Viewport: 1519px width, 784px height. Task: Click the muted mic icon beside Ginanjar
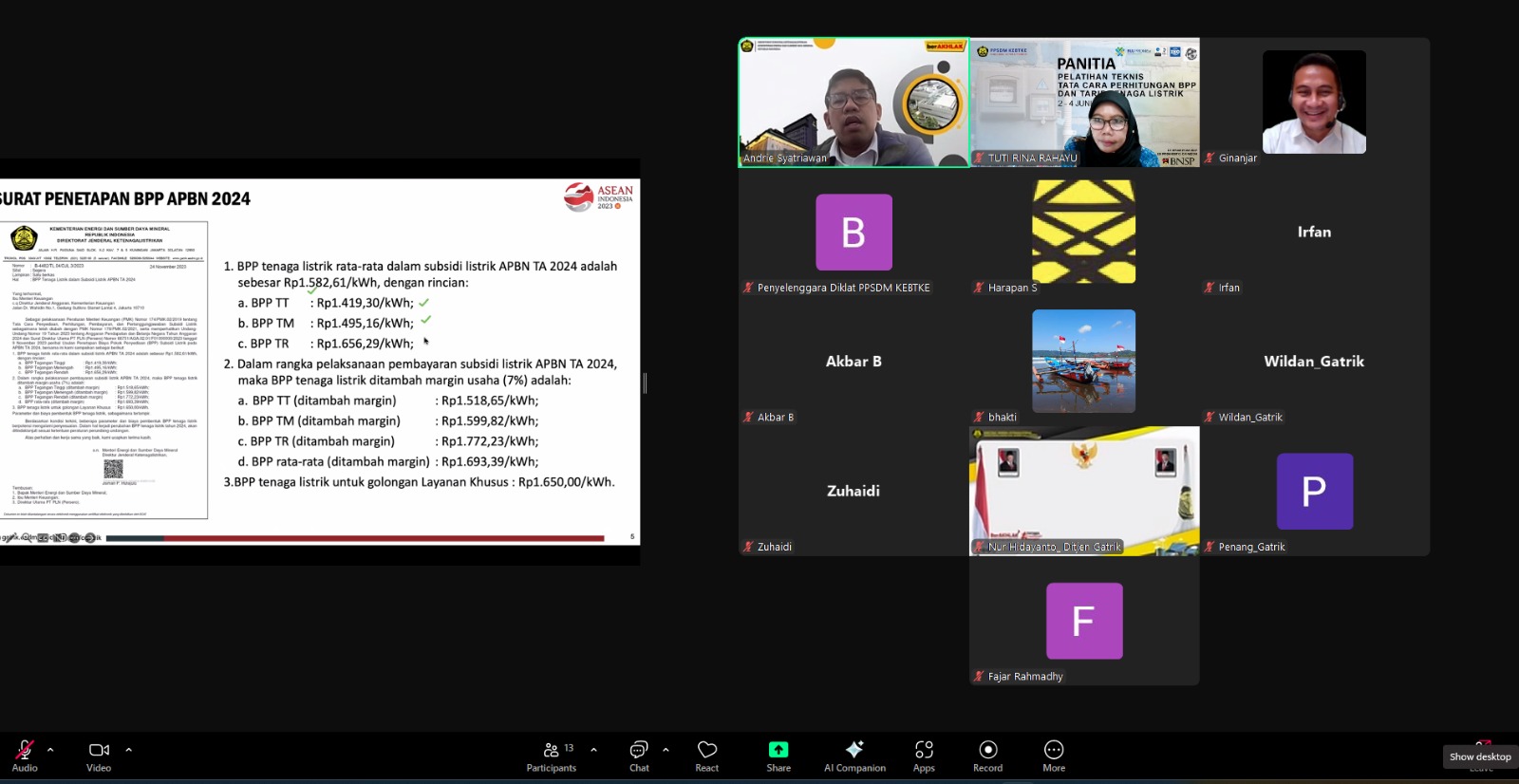click(1210, 158)
